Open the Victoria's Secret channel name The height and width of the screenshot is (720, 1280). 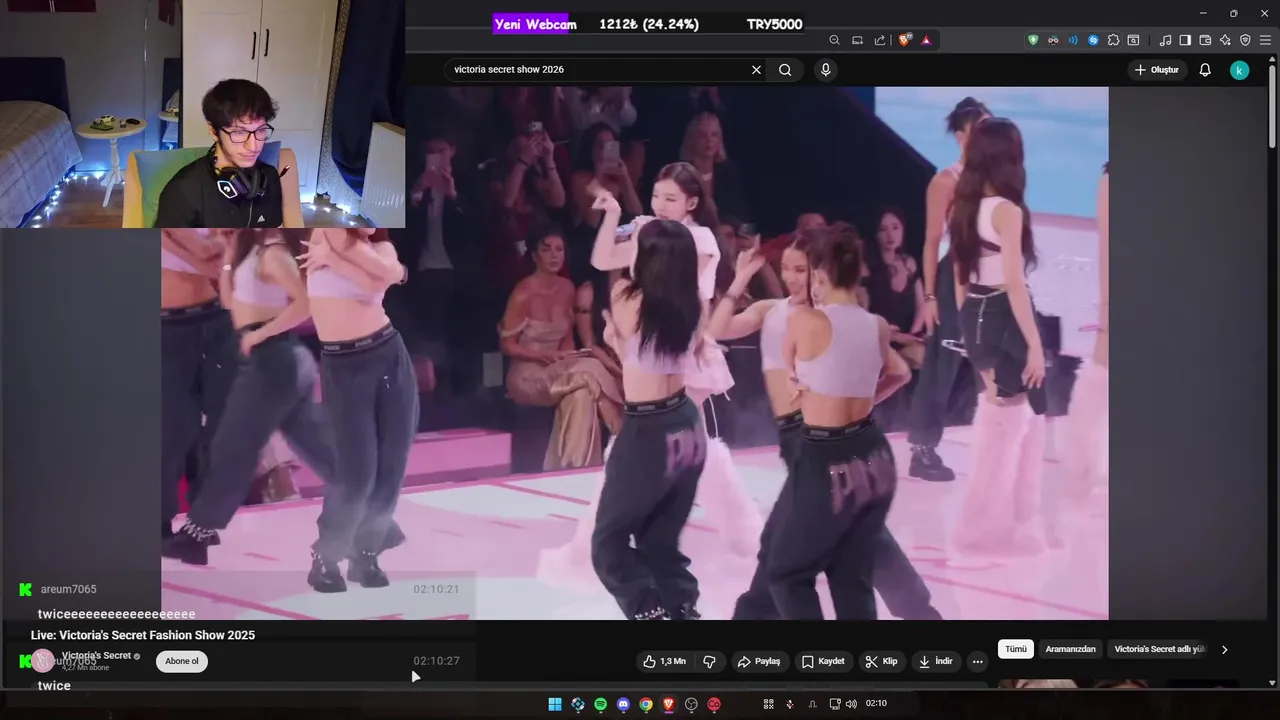tap(96, 656)
